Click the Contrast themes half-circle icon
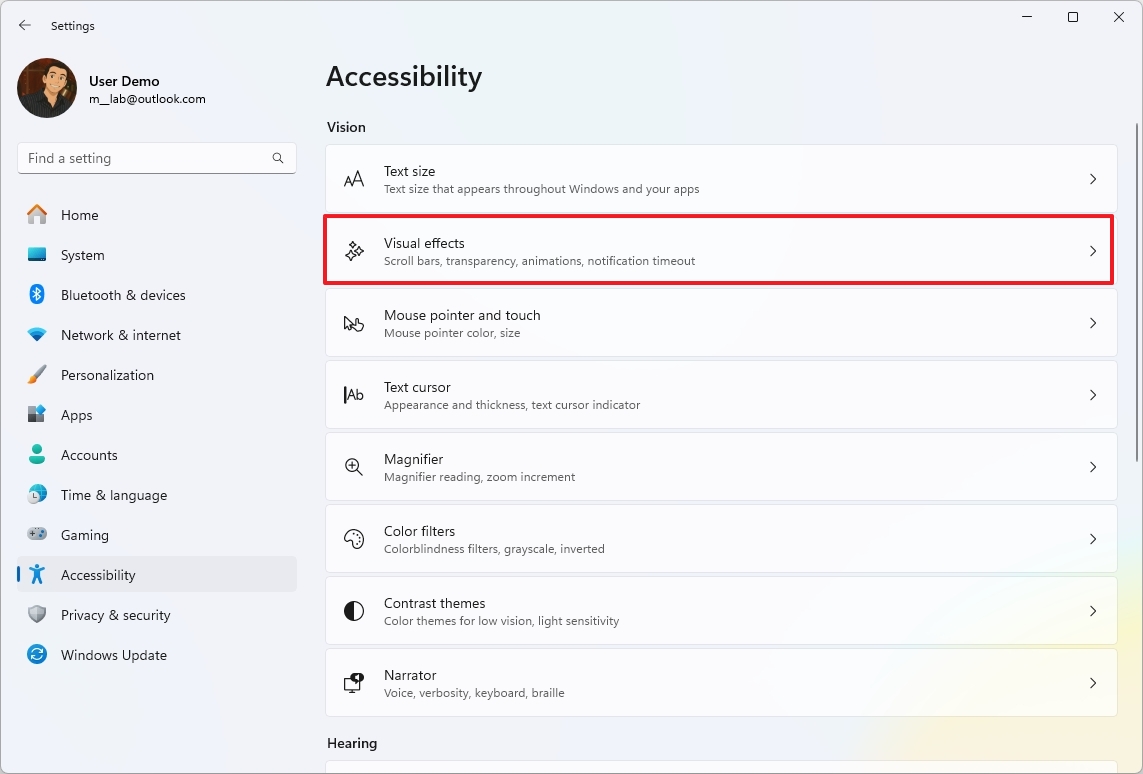1143x774 pixels. 354,611
